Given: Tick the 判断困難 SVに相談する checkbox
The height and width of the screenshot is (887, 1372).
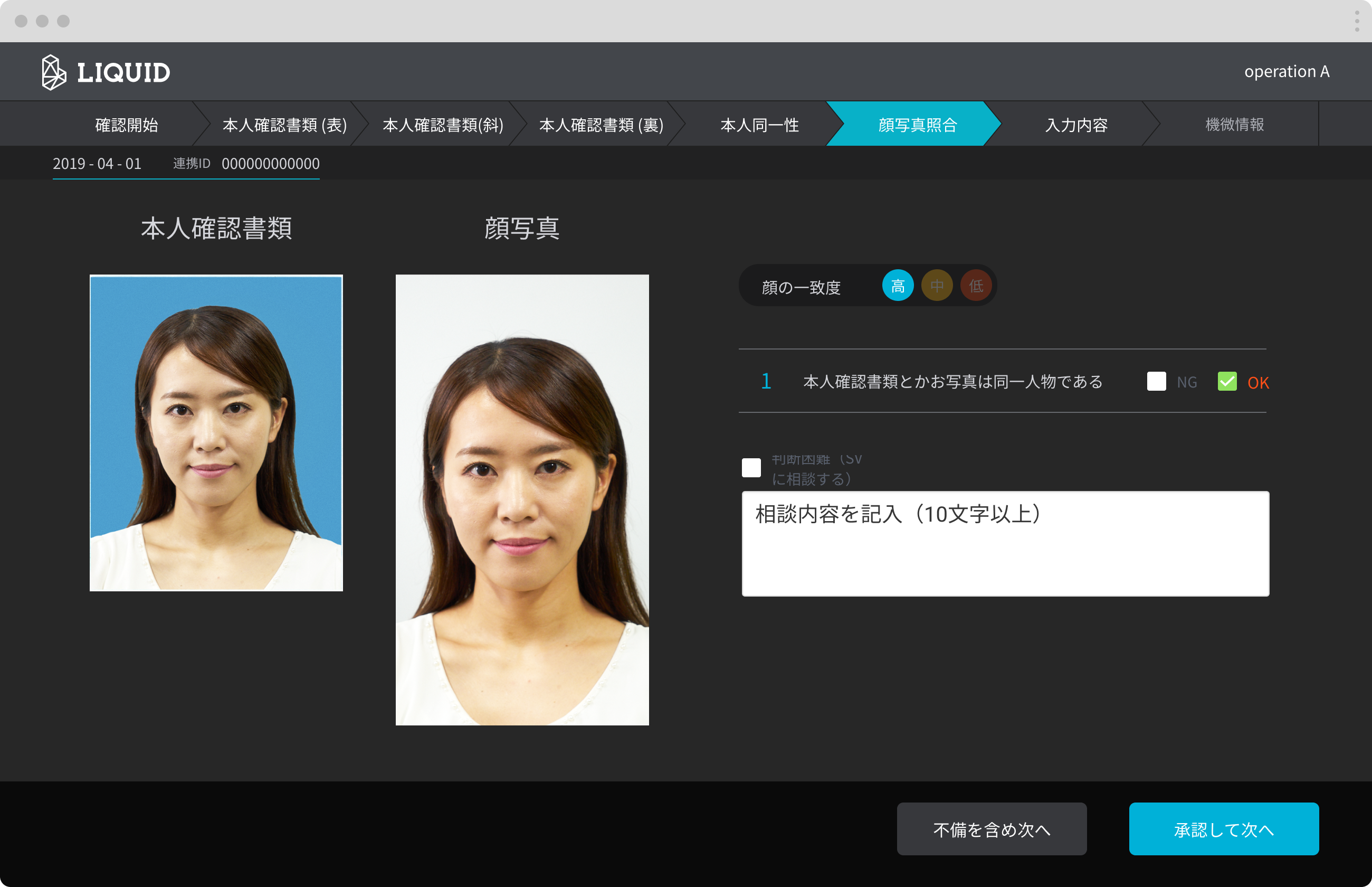Looking at the screenshot, I should tap(751, 468).
